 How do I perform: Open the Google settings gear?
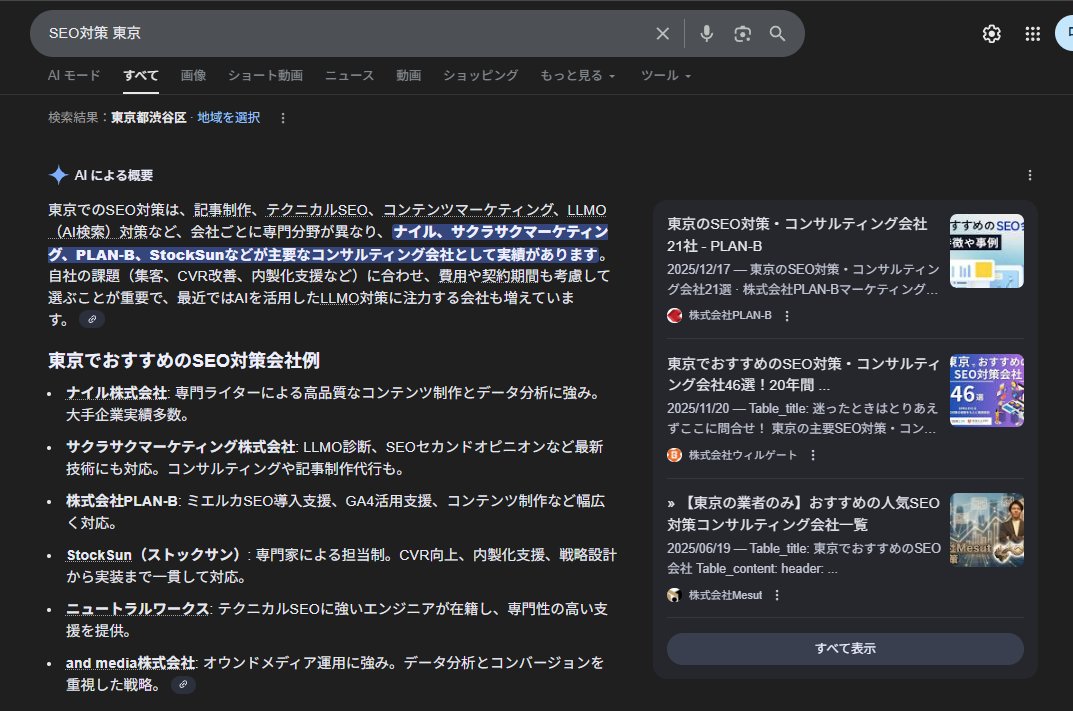coord(990,33)
